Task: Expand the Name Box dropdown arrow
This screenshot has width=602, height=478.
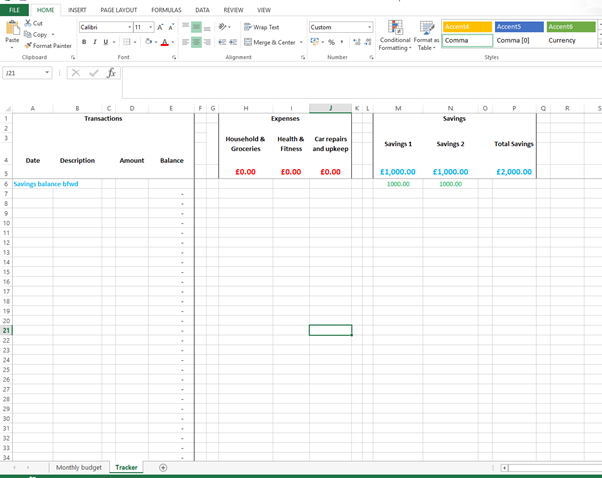Action: click(47, 73)
